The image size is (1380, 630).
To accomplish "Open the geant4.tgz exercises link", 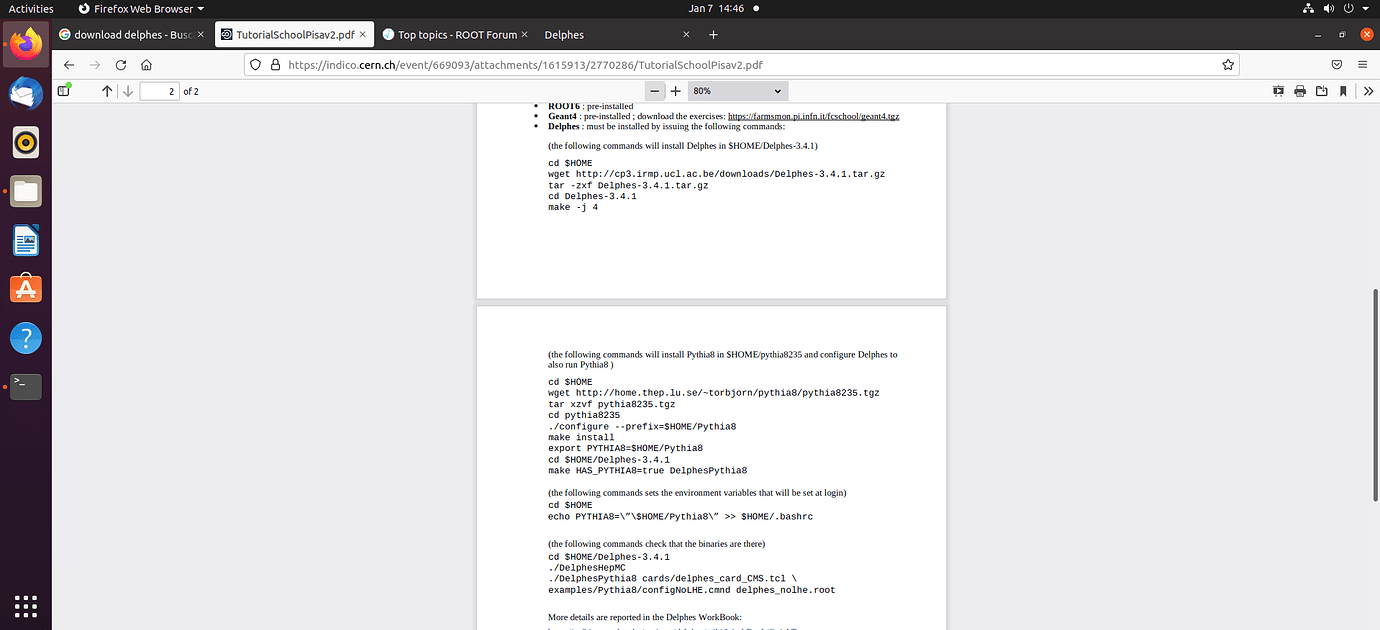I will pyautogui.click(x=813, y=116).
